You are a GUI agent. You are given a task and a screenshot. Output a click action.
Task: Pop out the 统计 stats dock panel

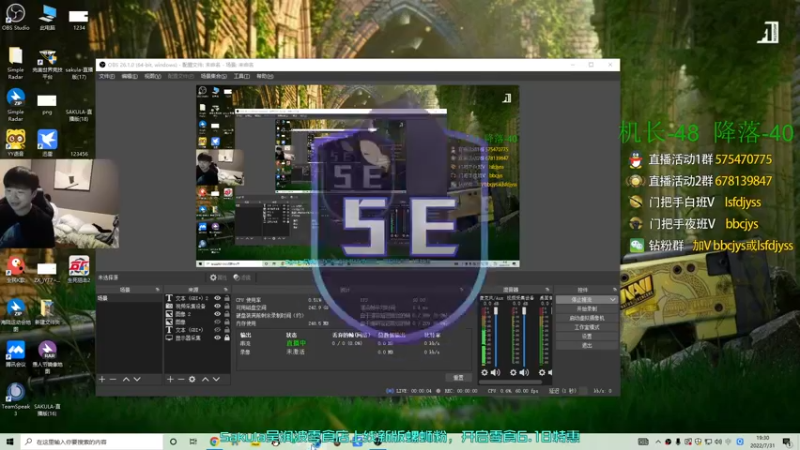pyautogui.click(x=462, y=290)
